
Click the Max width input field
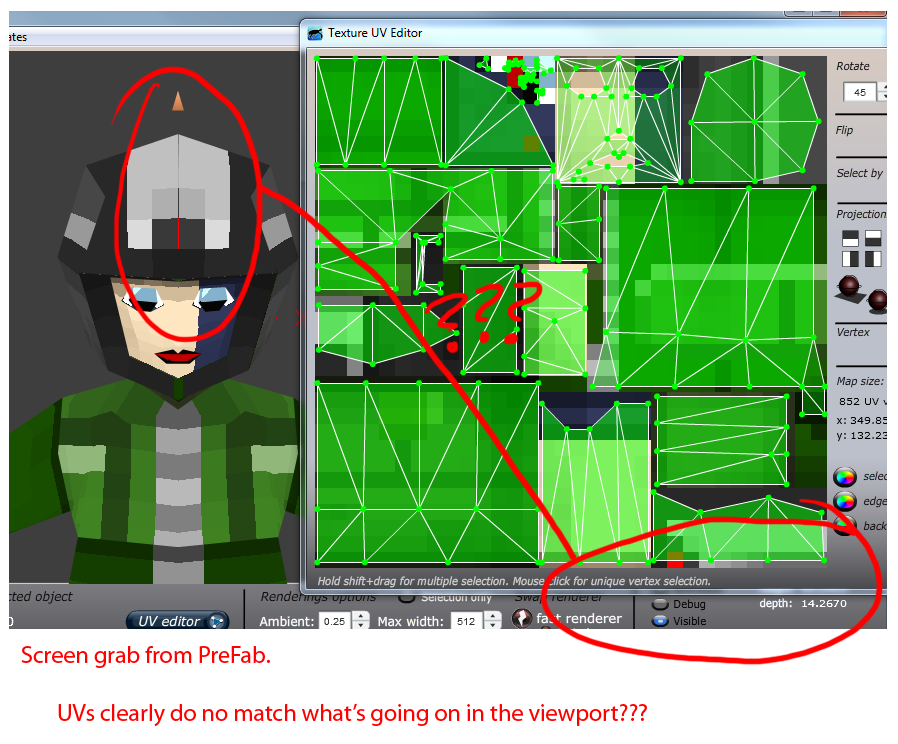465,621
